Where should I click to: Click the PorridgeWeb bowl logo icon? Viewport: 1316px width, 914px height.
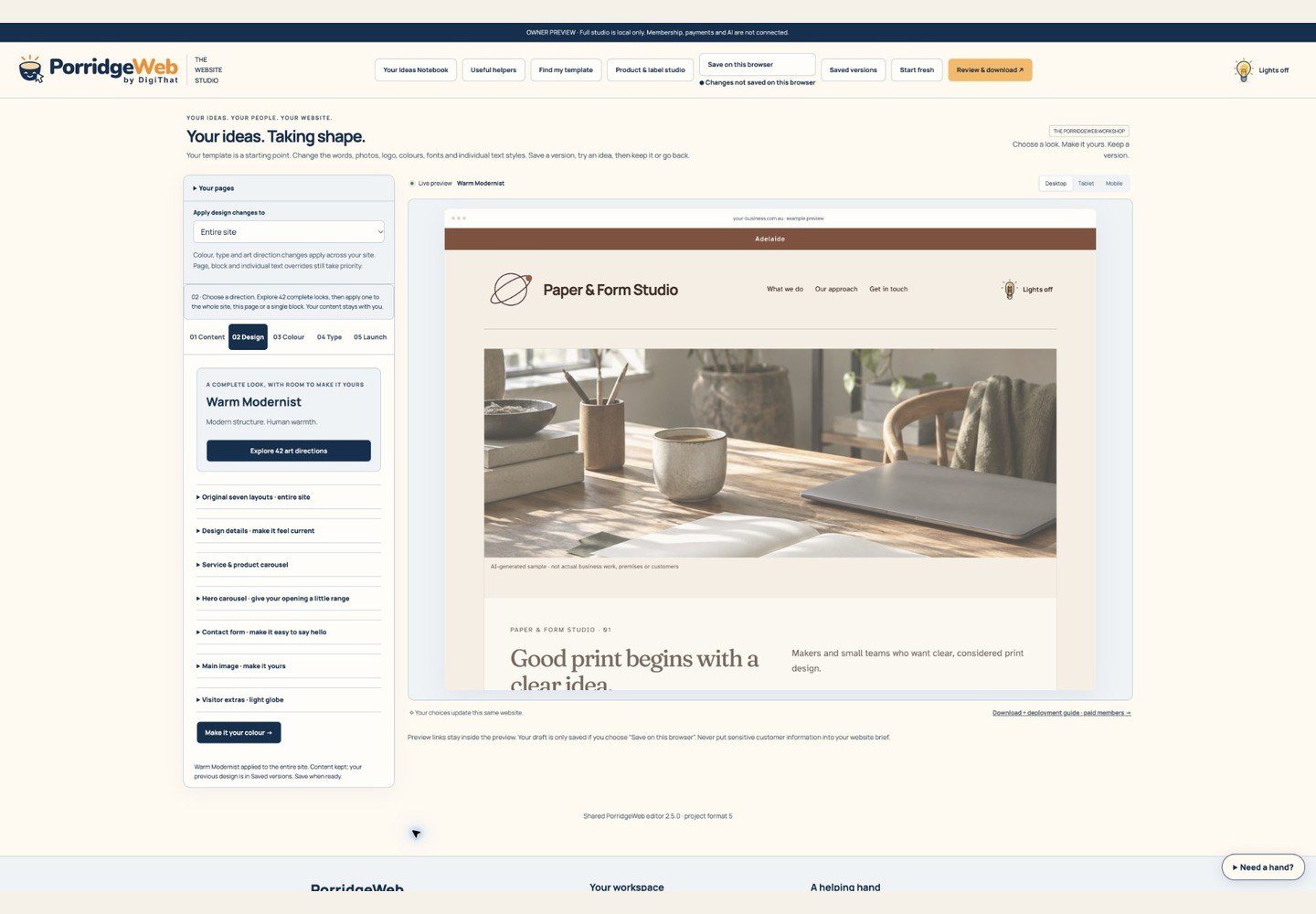(31, 69)
